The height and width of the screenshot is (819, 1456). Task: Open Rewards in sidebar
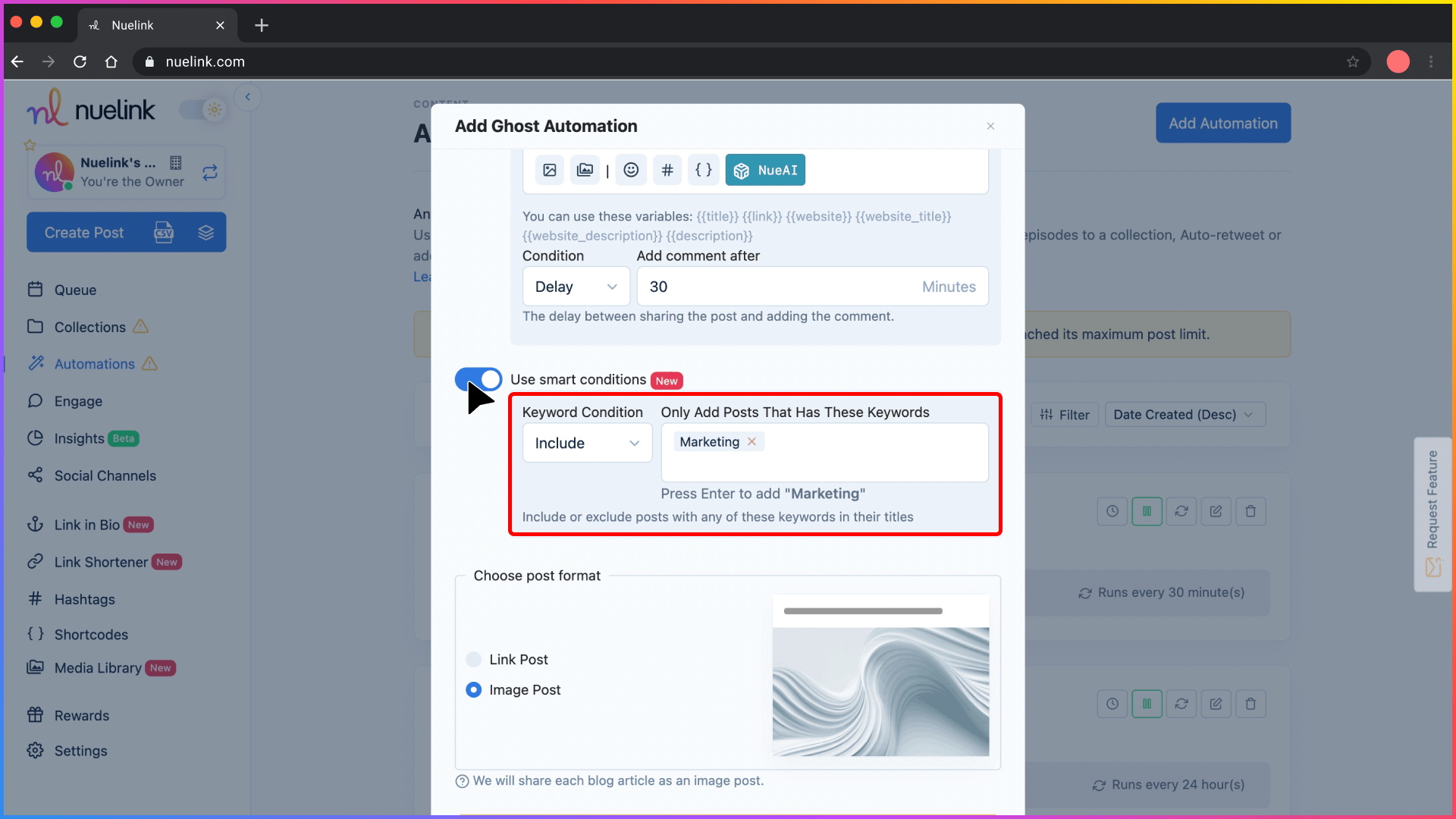click(81, 715)
